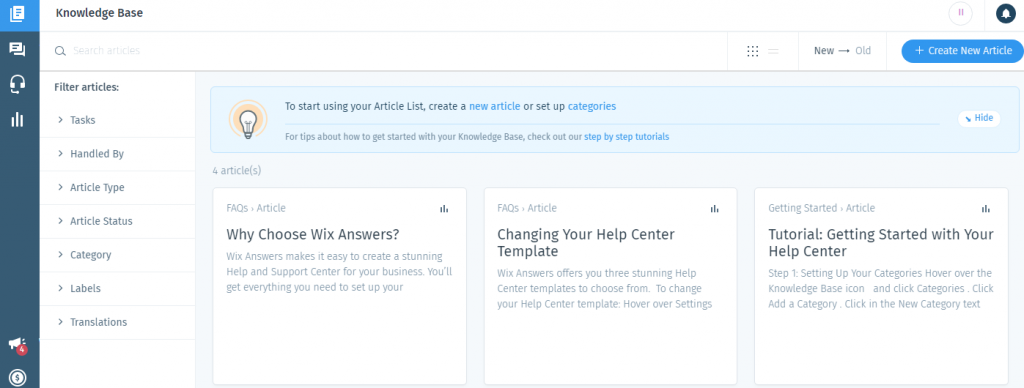Follow the new article link
The width and height of the screenshot is (1024, 388).
494,106
